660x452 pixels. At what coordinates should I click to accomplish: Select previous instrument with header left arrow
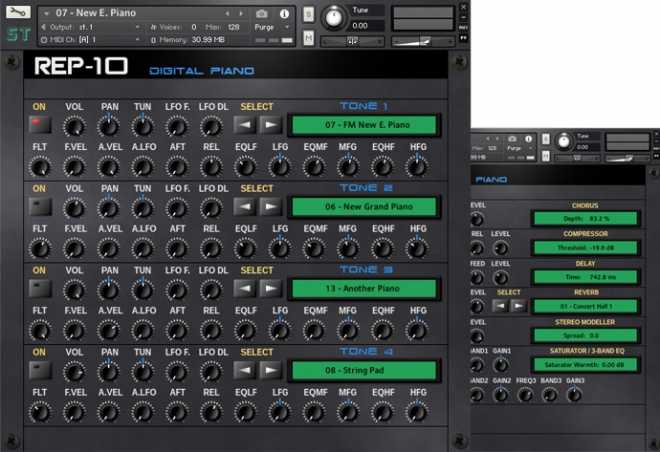[x=227, y=14]
